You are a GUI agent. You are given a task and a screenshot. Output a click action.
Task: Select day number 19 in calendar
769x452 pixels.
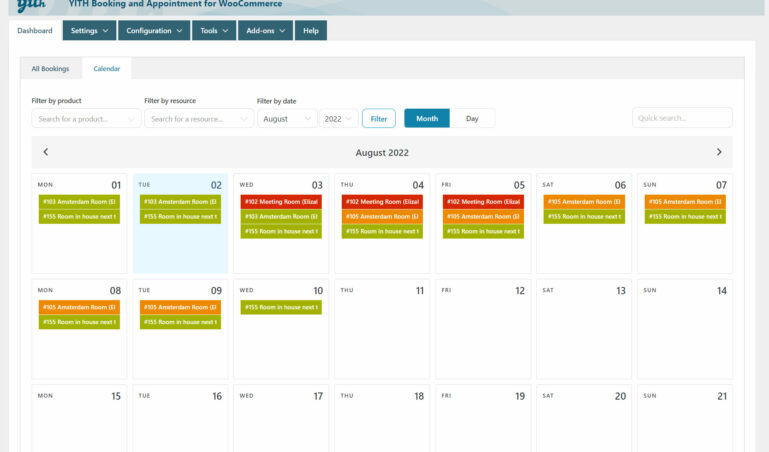[x=520, y=396]
